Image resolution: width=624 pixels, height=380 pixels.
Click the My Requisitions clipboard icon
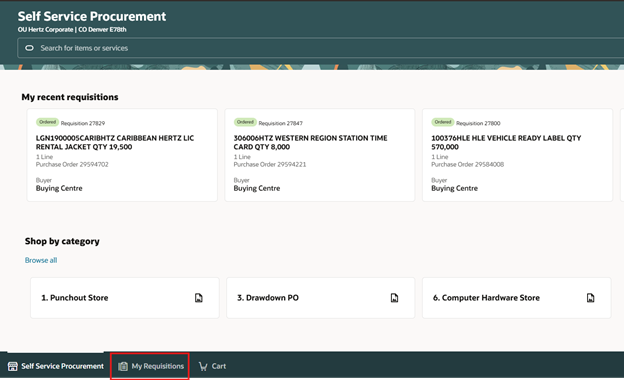(x=123, y=366)
